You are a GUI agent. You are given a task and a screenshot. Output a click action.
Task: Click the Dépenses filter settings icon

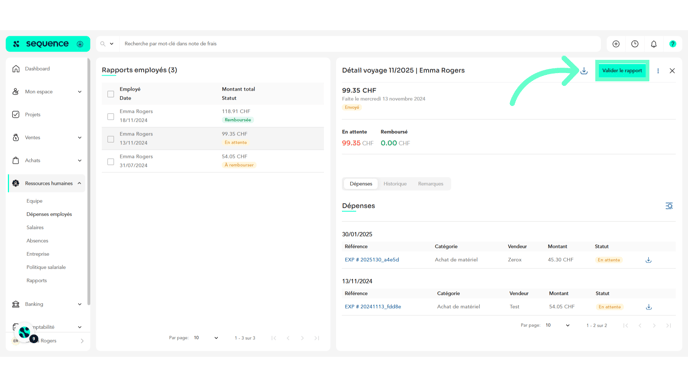coord(669,206)
